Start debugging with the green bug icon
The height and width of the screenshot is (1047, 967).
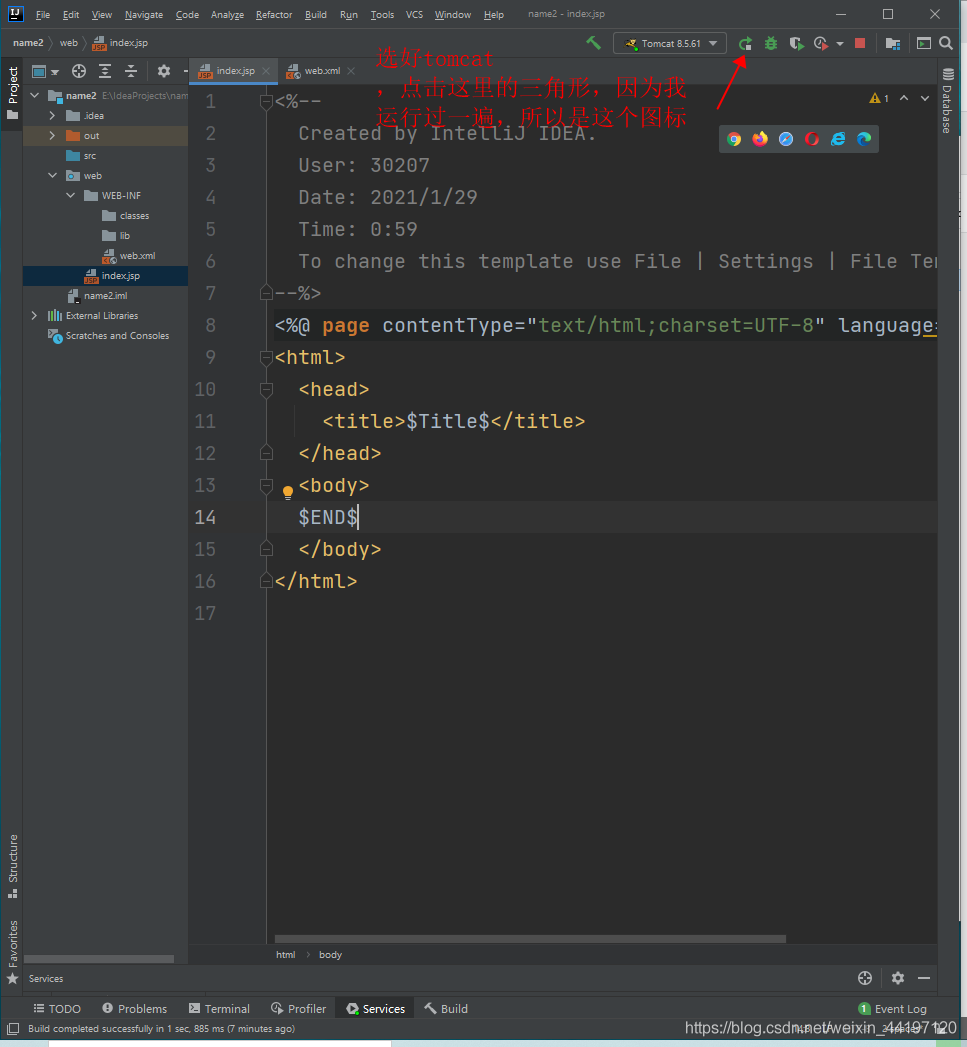click(771, 44)
